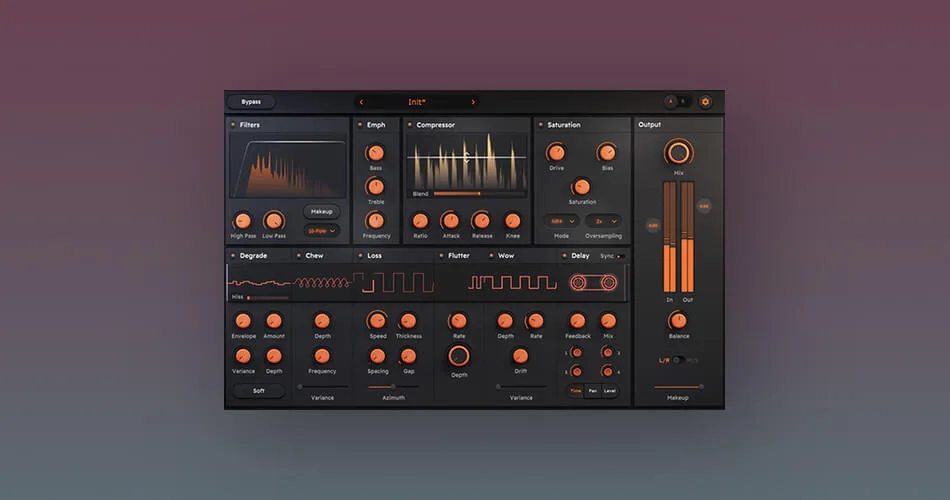950x500 pixels.
Task: Click the Loss Gap knob
Action: pyautogui.click(x=408, y=356)
